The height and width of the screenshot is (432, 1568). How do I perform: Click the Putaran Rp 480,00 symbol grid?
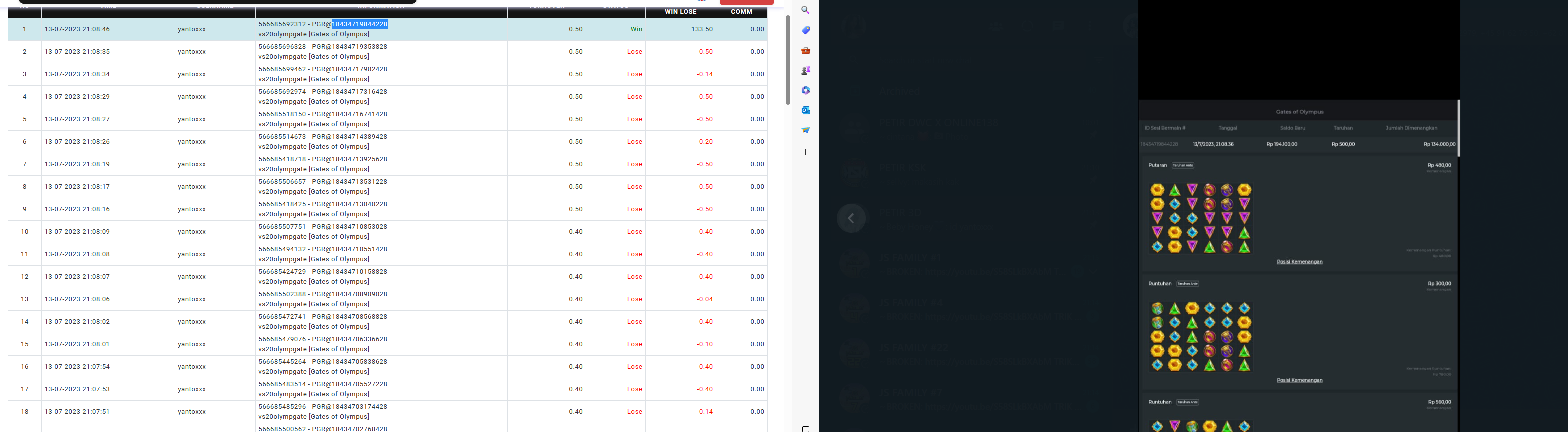click(x=1200, y=218)
